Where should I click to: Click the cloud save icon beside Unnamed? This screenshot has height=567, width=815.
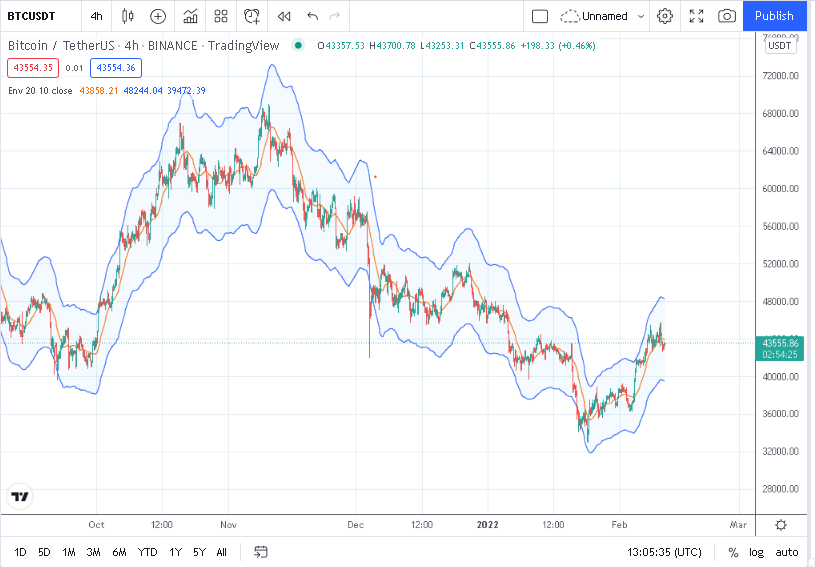(x=570, y=17)
